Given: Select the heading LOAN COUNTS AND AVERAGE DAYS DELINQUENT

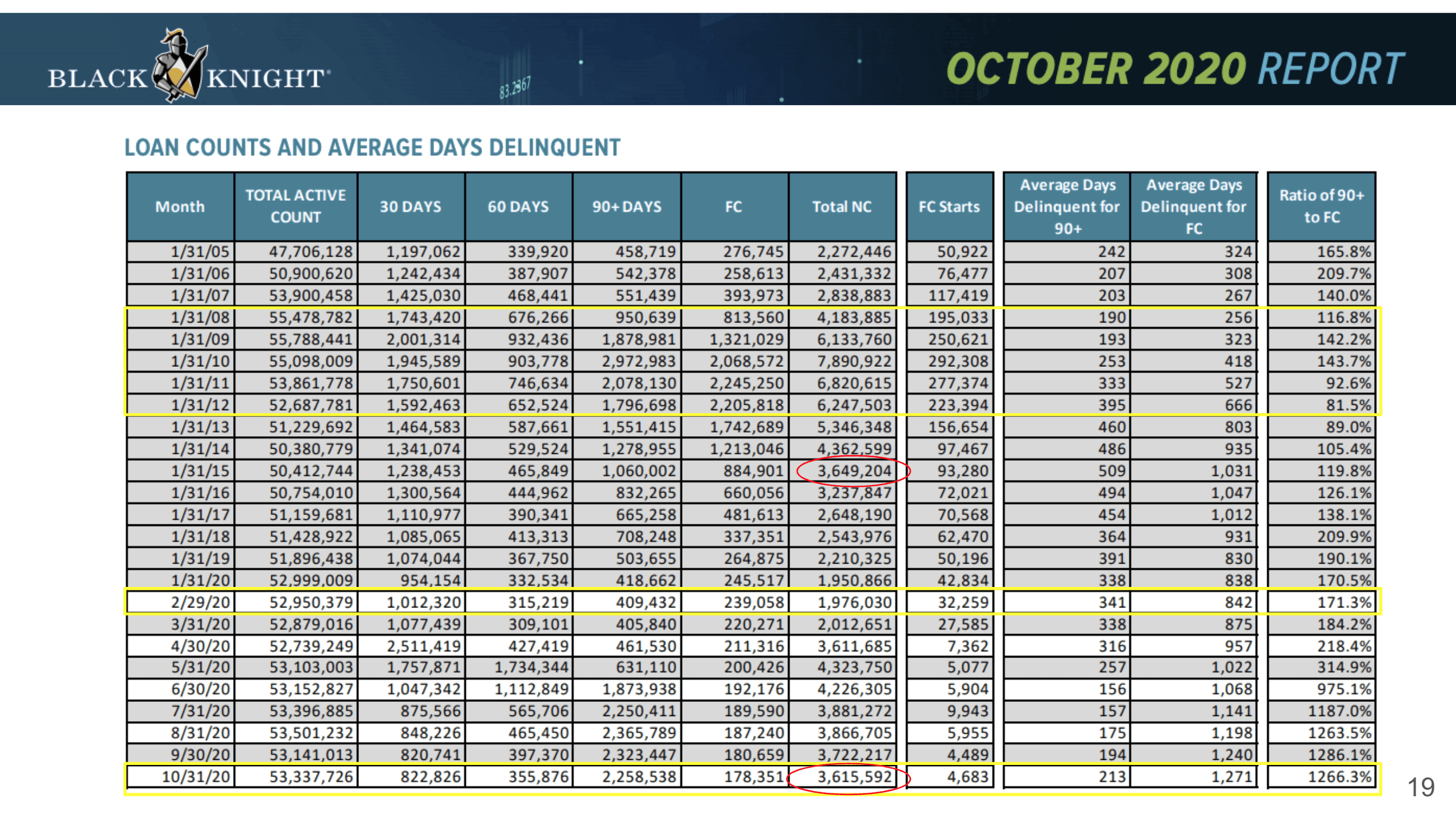Looking at the screenshot, I should coord(373,147).
